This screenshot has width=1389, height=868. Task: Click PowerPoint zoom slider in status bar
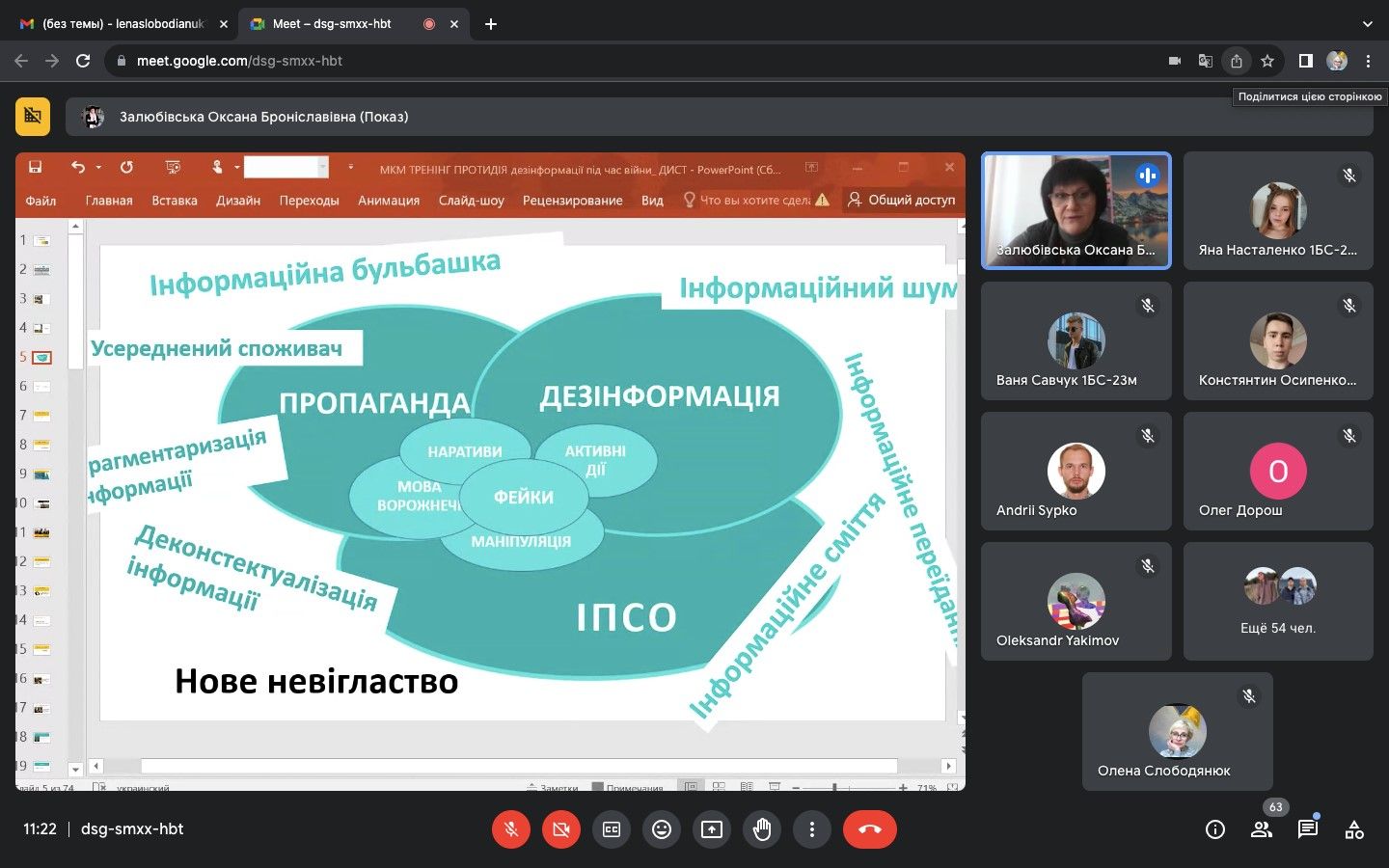tap(849, 788)
